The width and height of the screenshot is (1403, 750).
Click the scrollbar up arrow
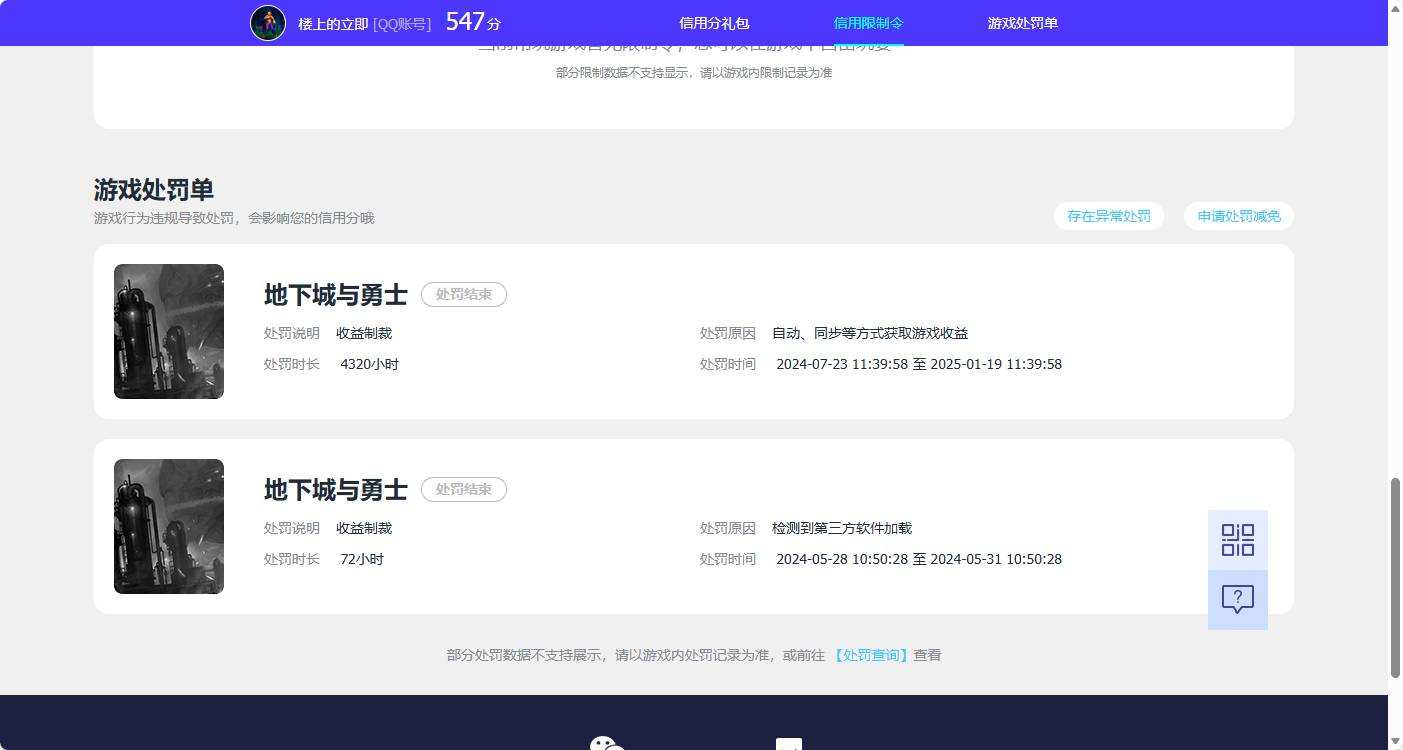coord(1395,7)
